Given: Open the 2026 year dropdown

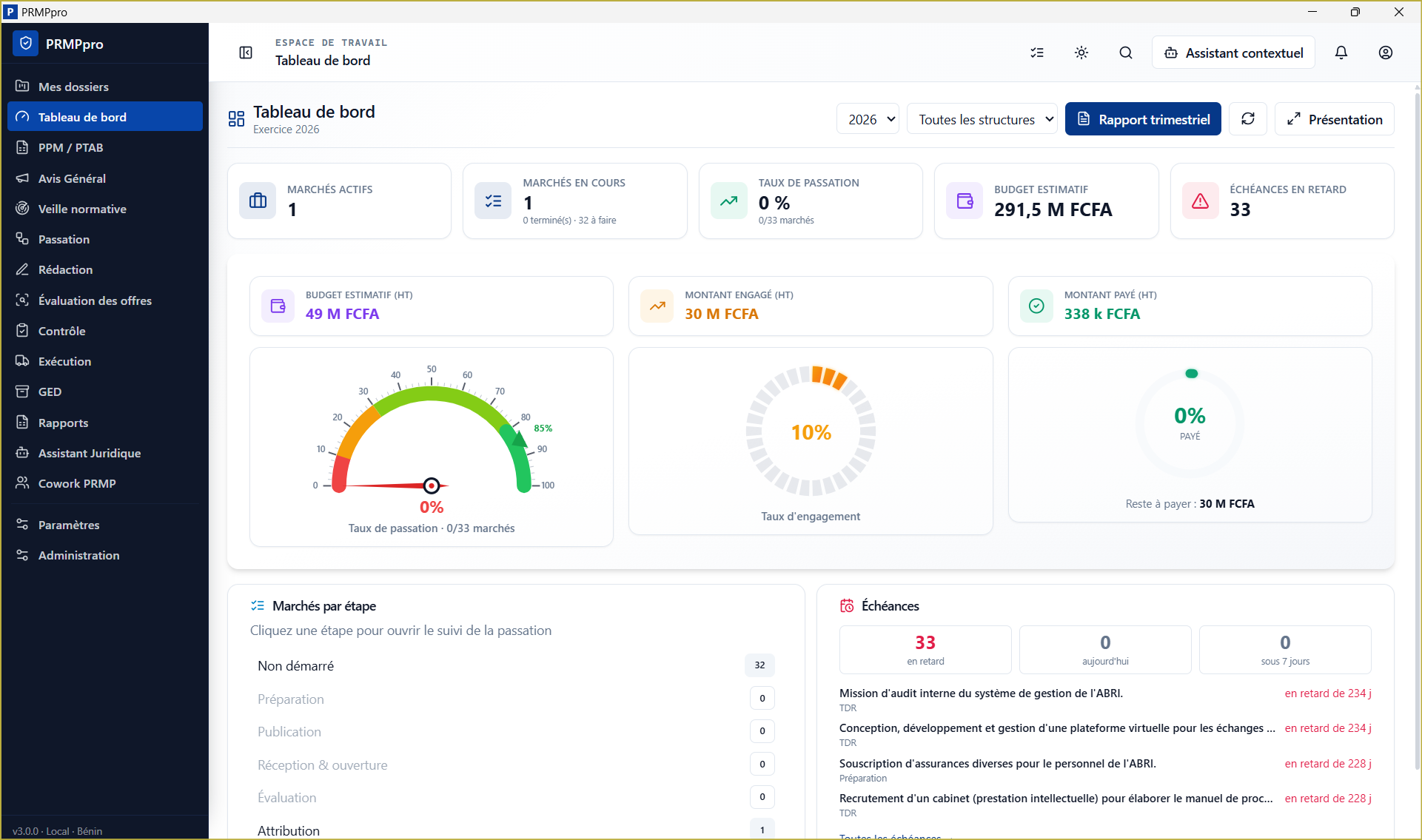Looking at the screenshot, I should [868, 119].
